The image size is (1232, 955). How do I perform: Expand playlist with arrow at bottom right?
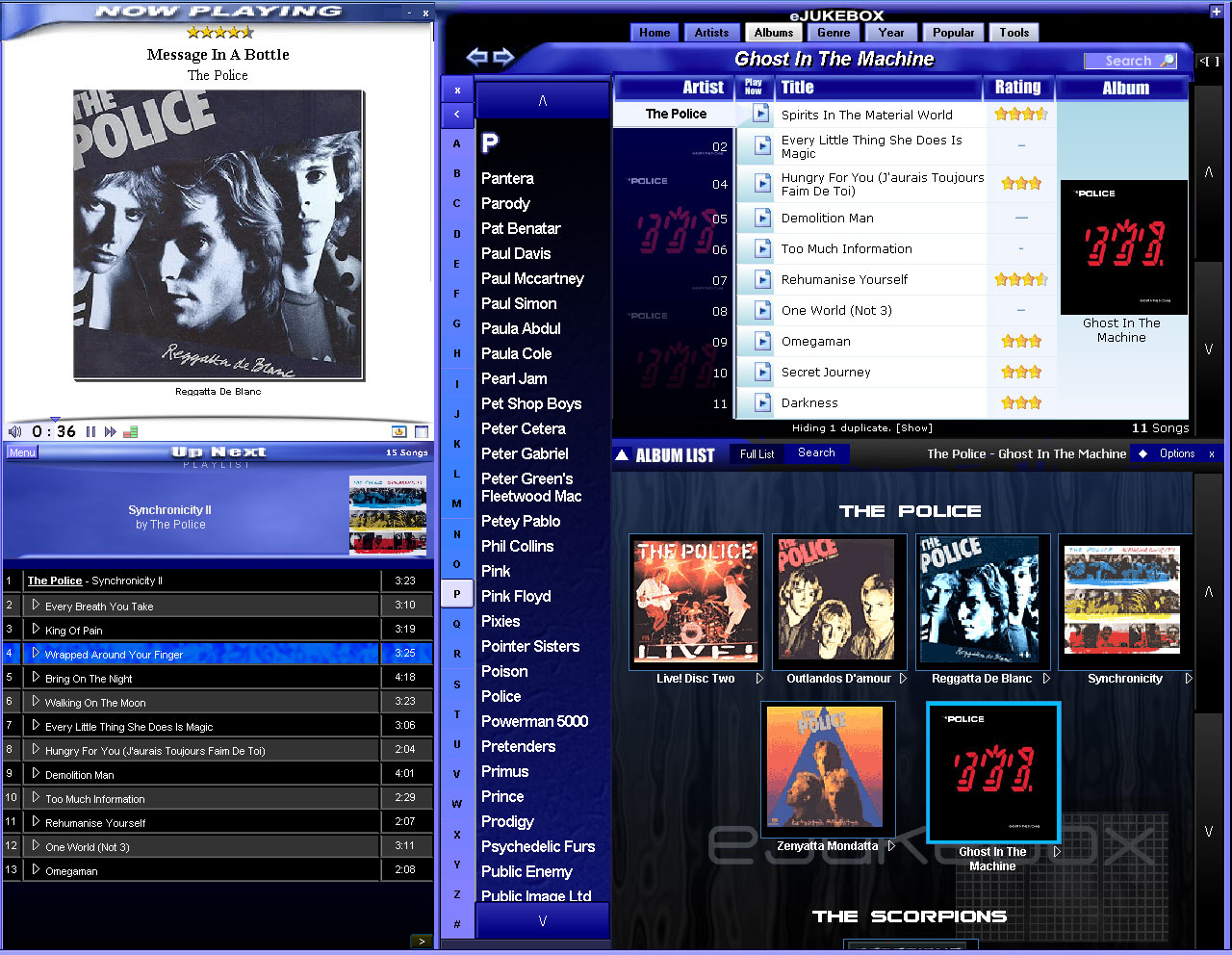[x=421, y=942]
